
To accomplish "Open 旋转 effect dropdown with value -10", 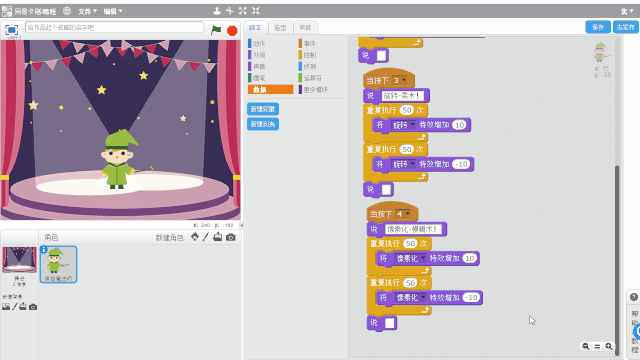I will tap(403, 164).
